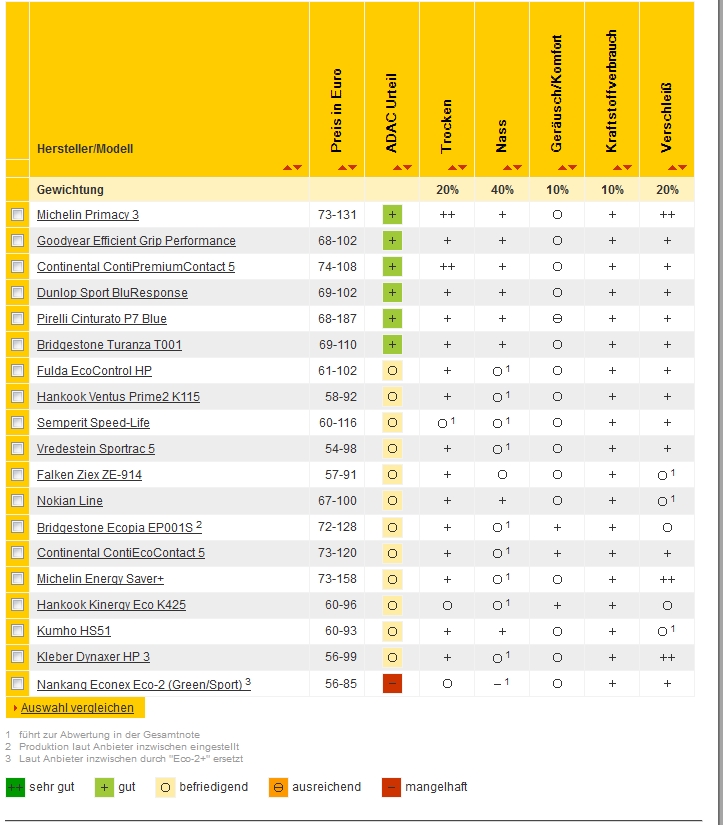Sort by the Verschleiß column arrows

[x=677, y=167]
